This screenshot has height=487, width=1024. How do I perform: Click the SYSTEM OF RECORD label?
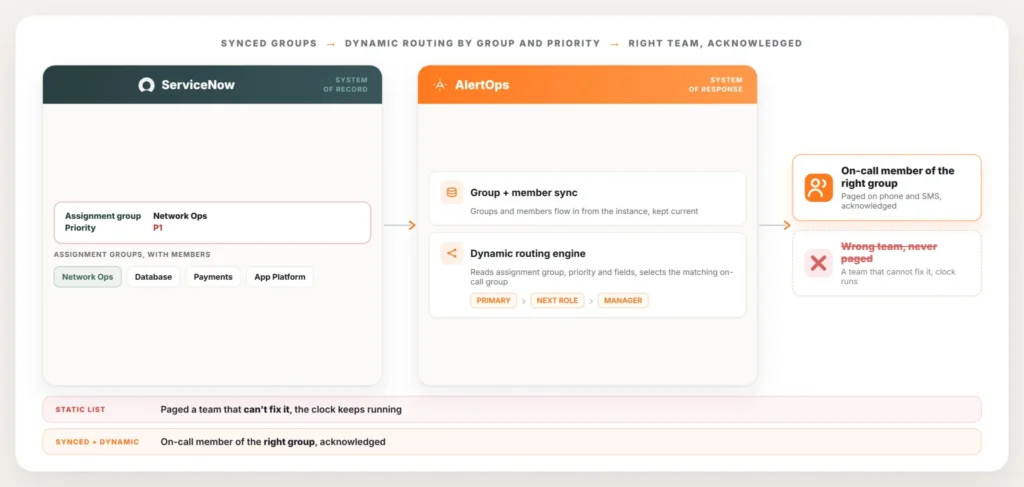coord(345,84)
